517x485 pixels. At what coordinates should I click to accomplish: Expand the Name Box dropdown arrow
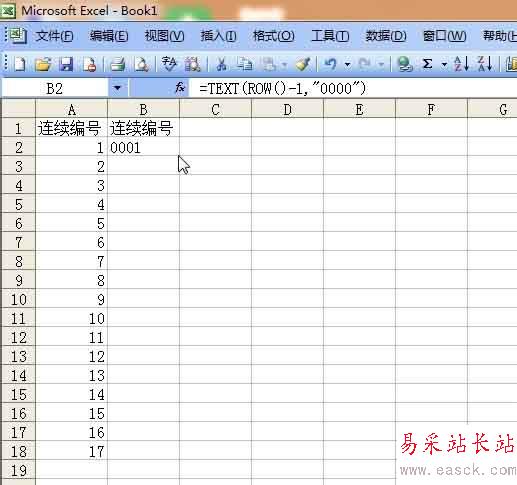pyautogui.click(x=117, y=88)
